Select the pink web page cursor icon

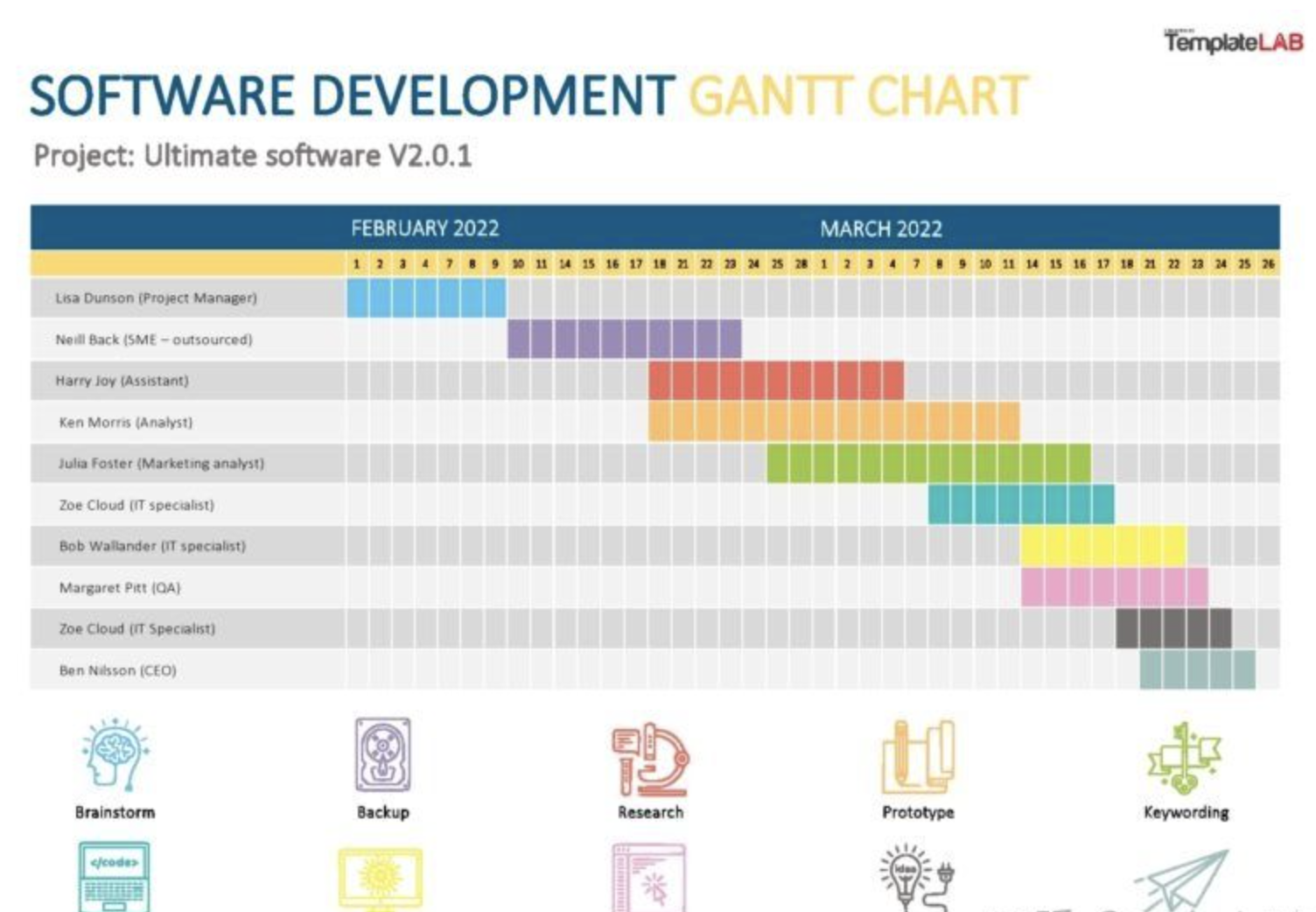648,878
